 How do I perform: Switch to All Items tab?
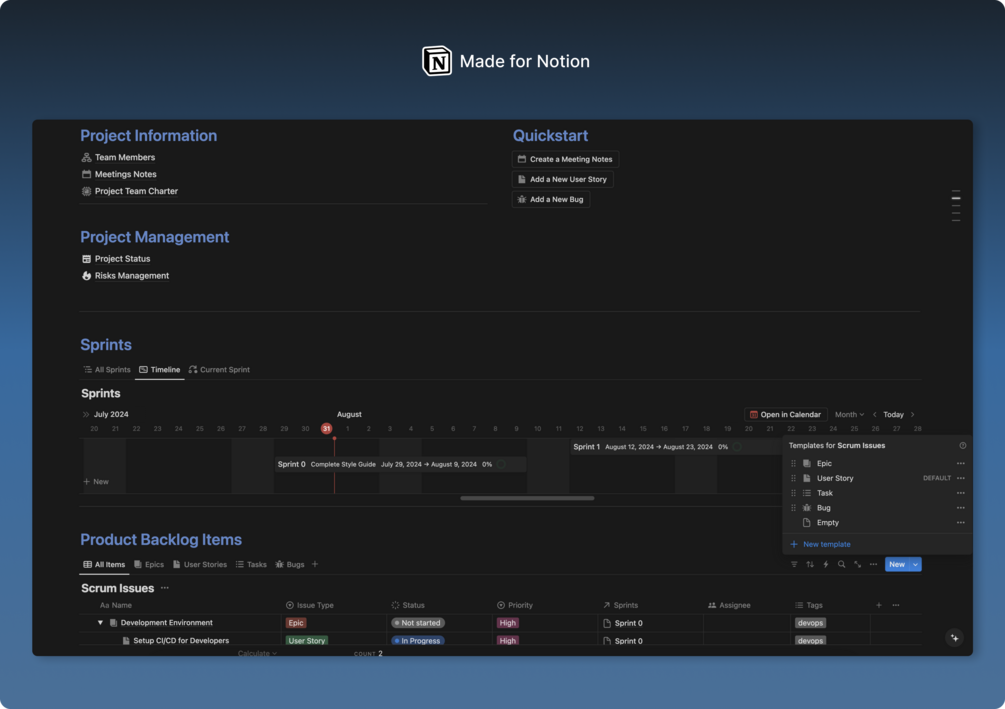104,565
